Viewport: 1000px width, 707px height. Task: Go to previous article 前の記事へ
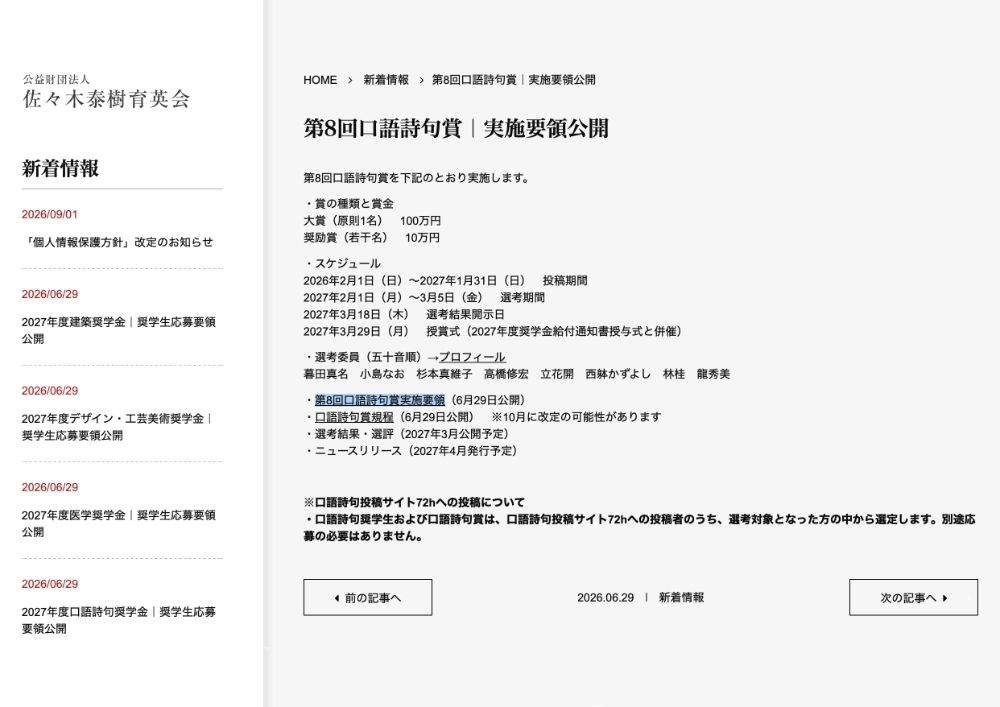pos(368,597)
